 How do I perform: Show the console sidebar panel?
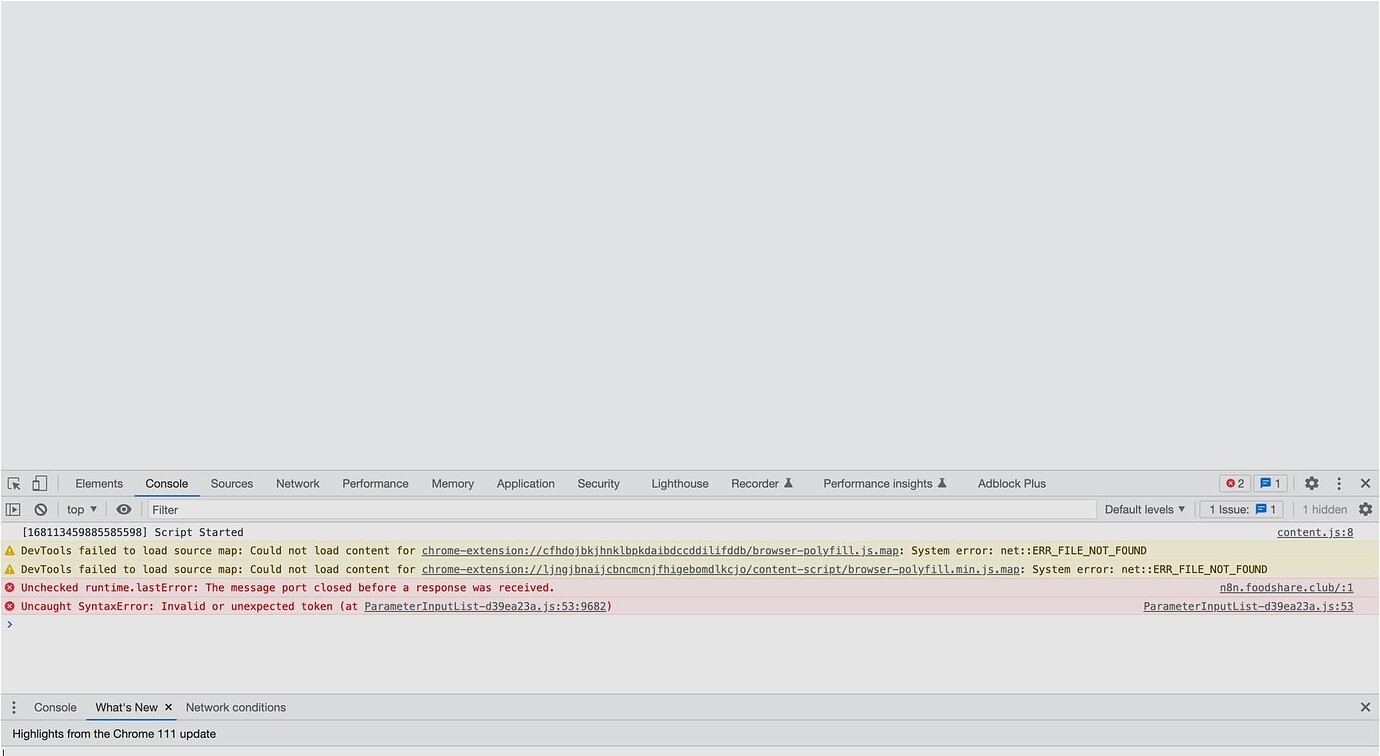coord(13,509)
